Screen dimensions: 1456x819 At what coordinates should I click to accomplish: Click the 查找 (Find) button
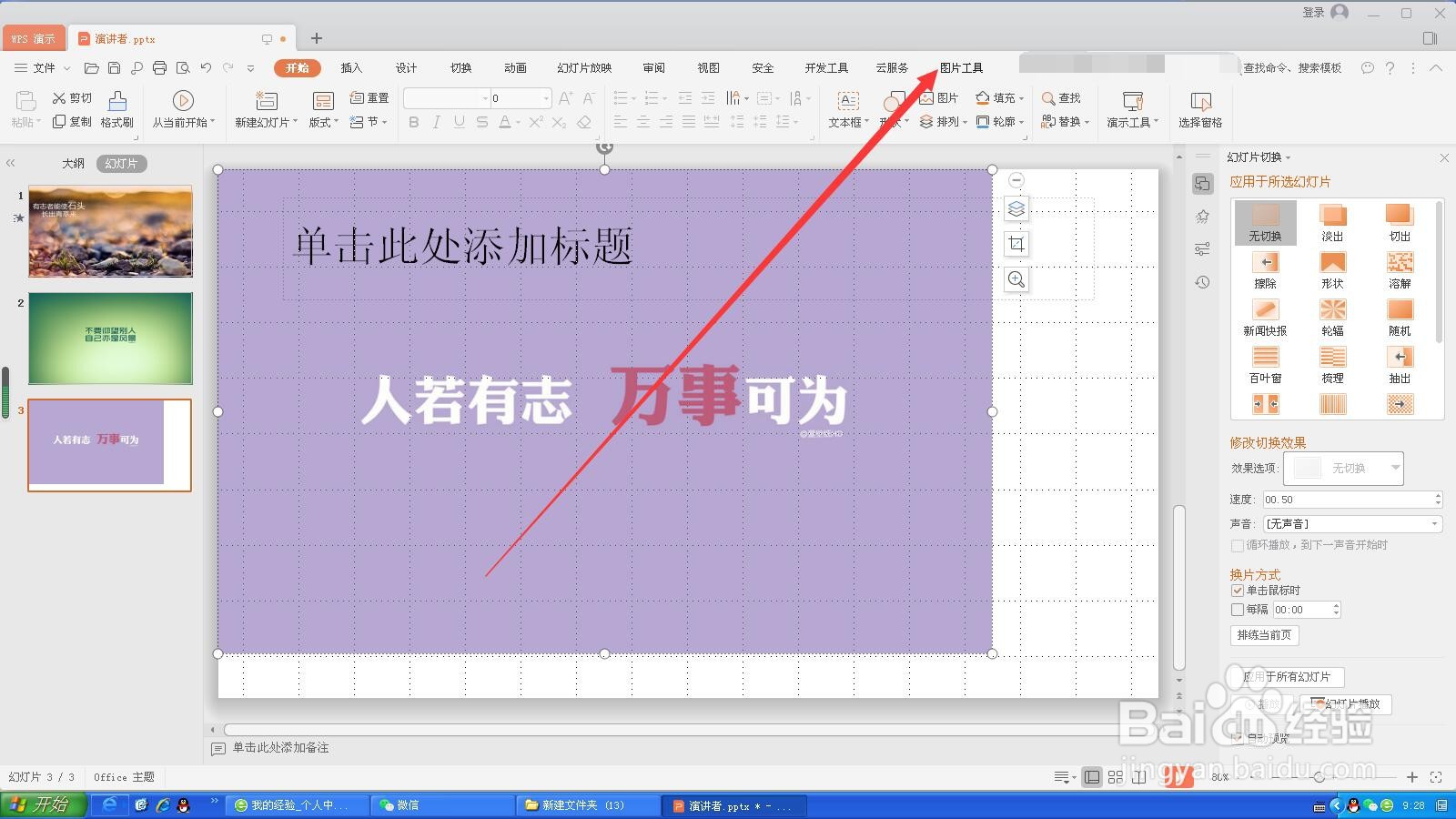(1061, 97)
